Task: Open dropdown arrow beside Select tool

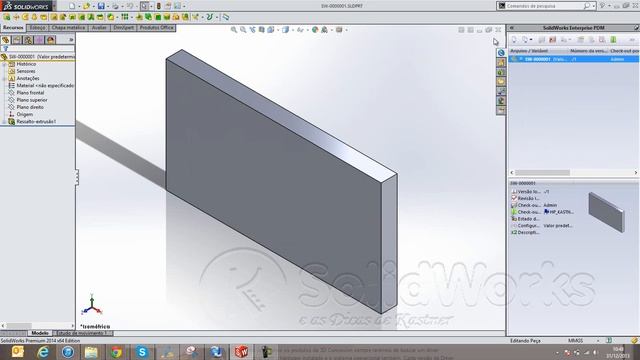Action: 151,6
